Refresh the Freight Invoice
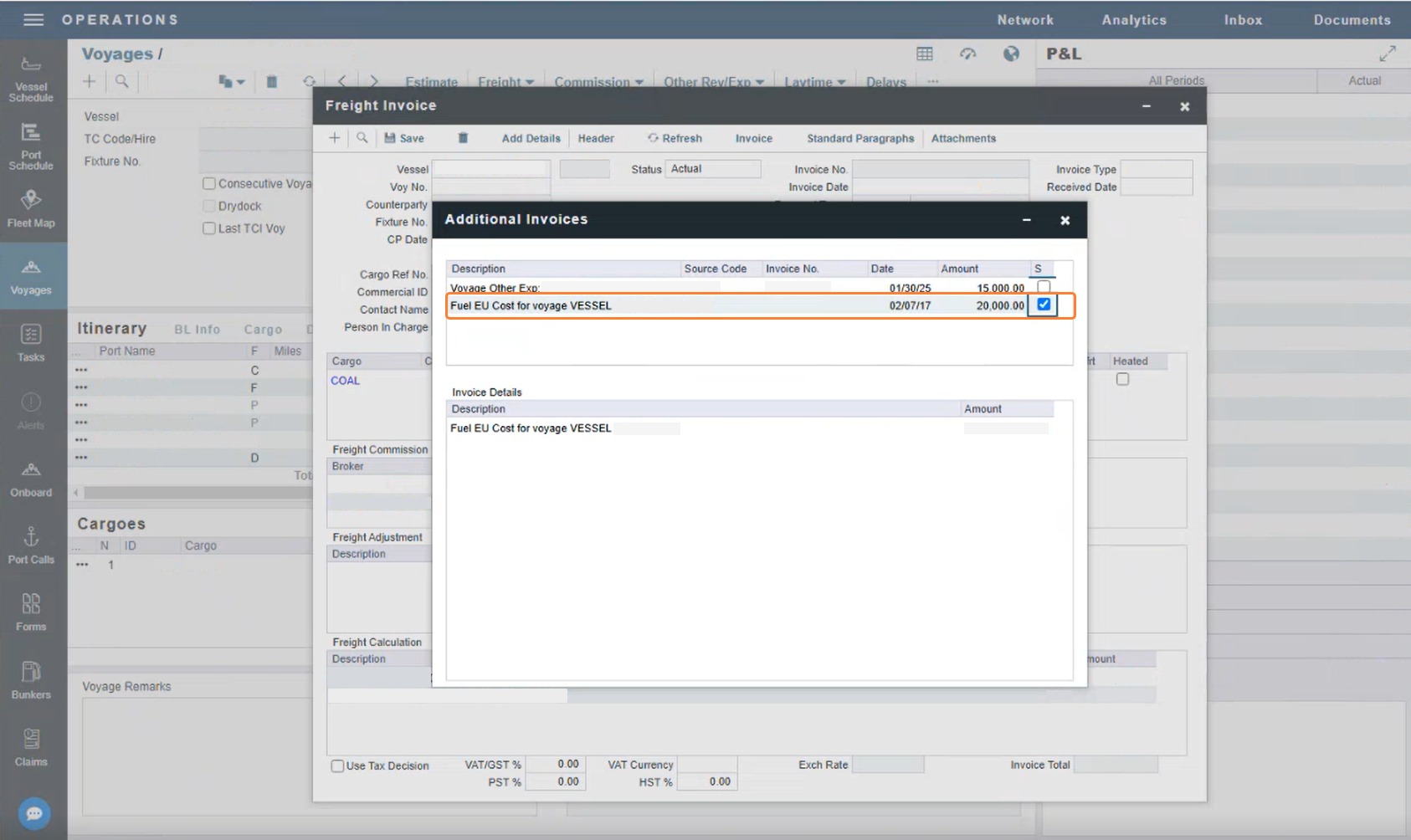The width and height of the screenshot is (1411, 840). (x=675, y=138)
